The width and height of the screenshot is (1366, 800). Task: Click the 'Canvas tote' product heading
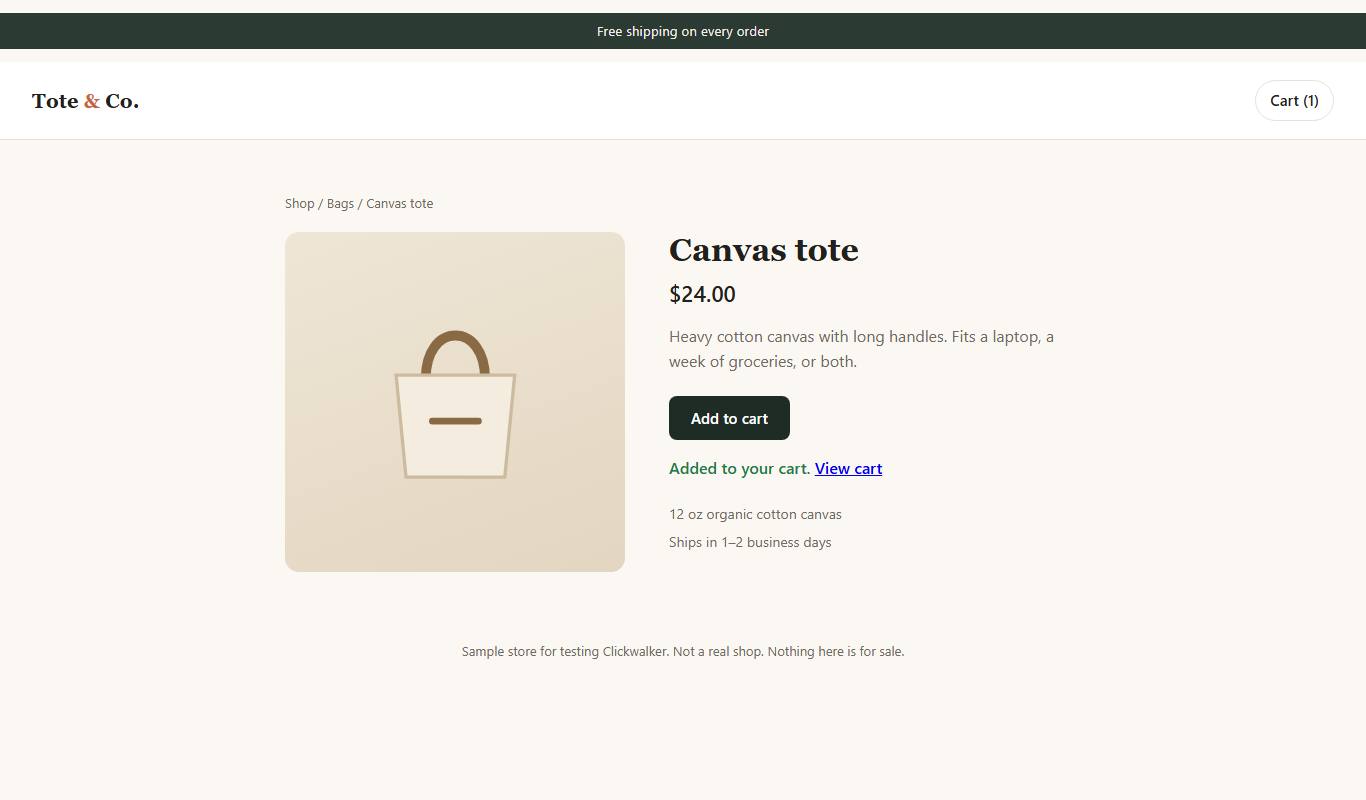764,250
